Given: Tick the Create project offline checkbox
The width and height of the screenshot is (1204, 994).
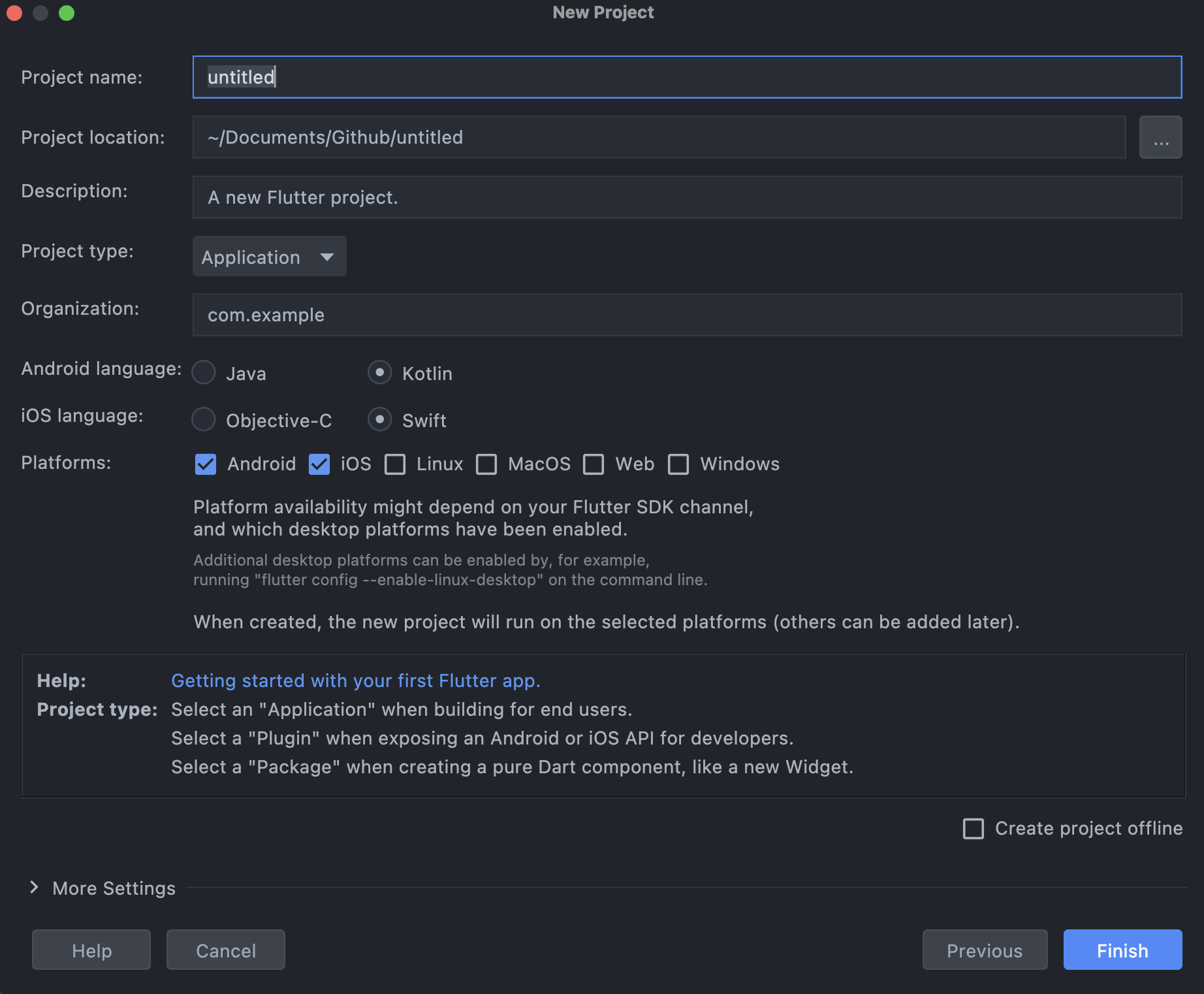Looking at the screenshot, I should point(974,829).
